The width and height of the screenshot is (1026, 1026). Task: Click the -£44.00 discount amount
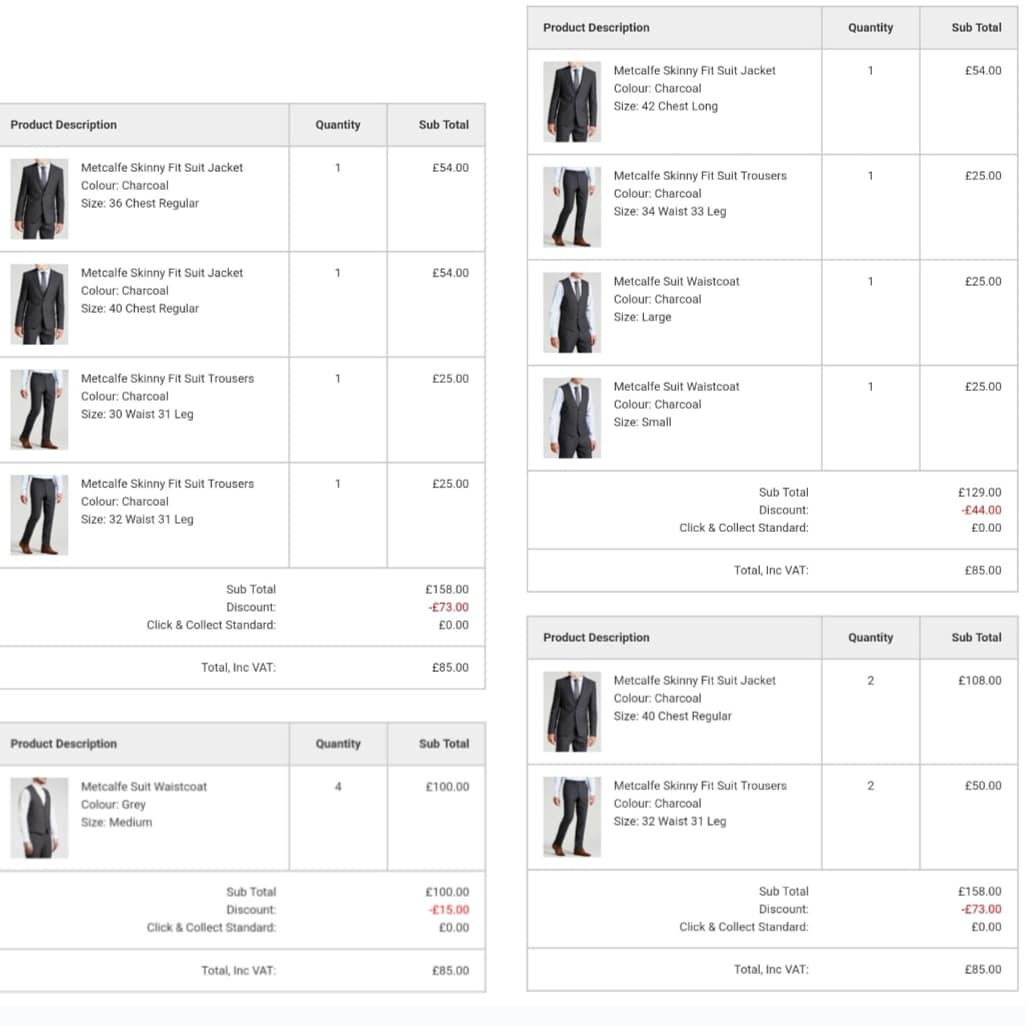tap(981, 510)
